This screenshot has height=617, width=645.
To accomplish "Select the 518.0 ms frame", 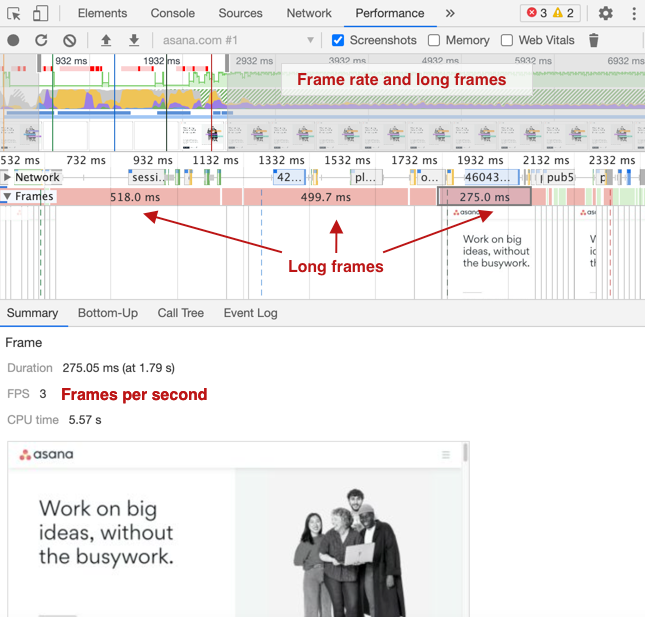I will coord(135,197).
